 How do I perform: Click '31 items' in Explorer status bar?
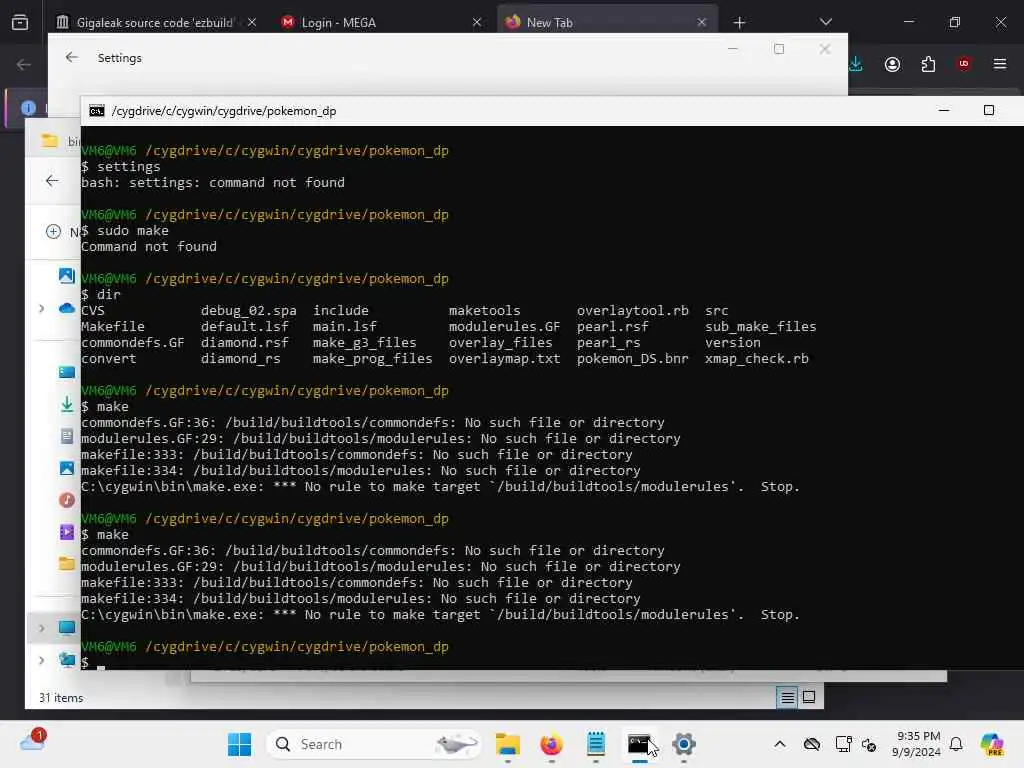point(61,698)
